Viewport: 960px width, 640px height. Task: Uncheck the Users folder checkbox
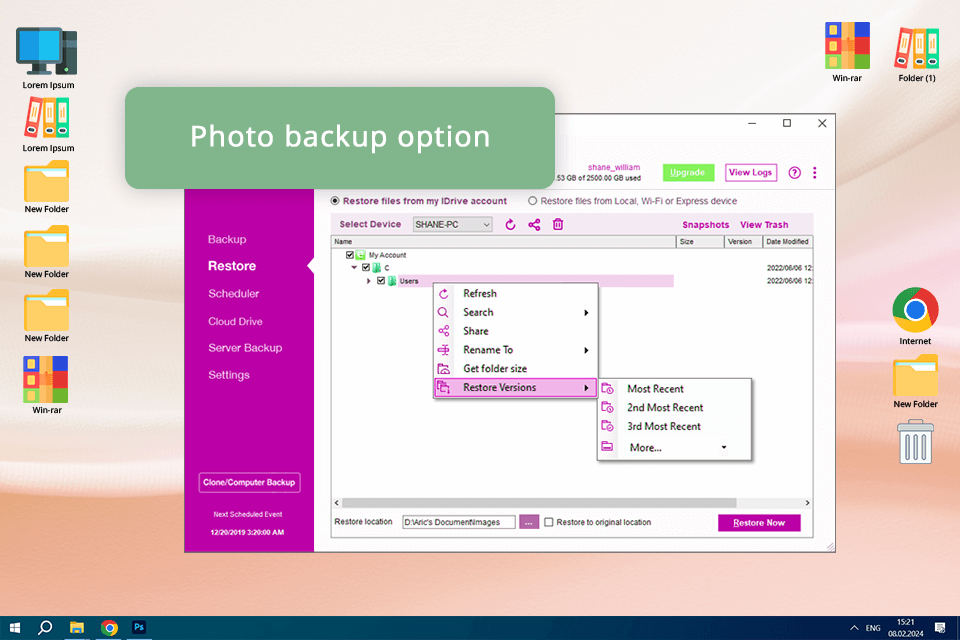[381, 281]
